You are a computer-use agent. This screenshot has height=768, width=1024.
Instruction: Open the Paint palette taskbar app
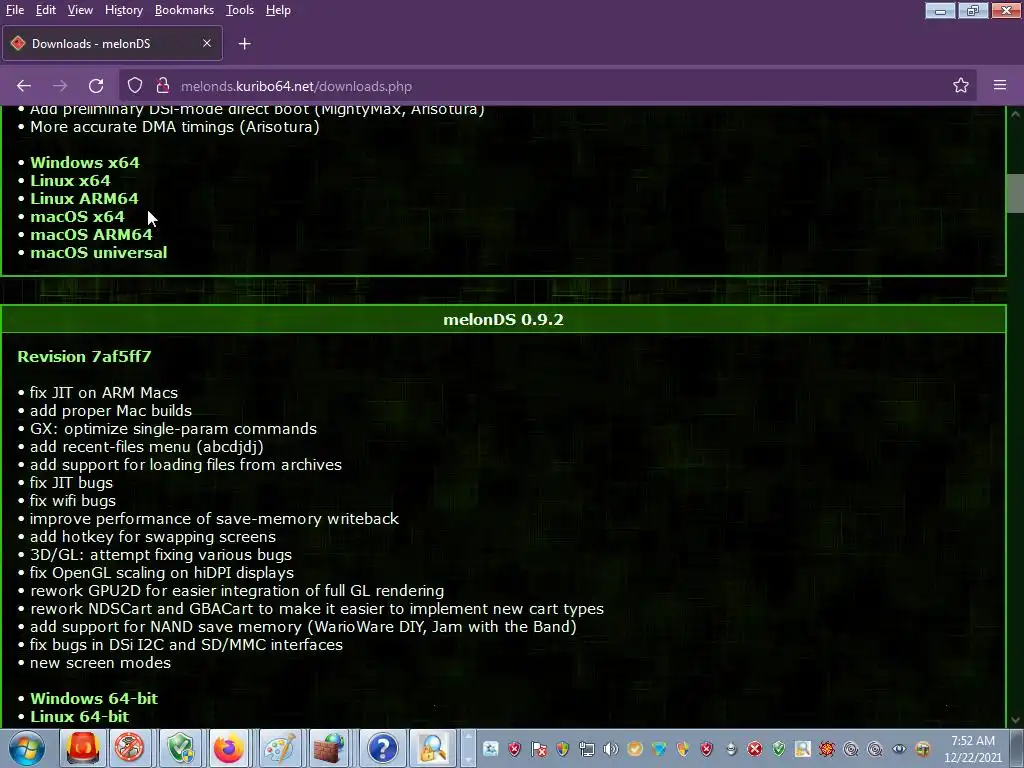point(280,748)
